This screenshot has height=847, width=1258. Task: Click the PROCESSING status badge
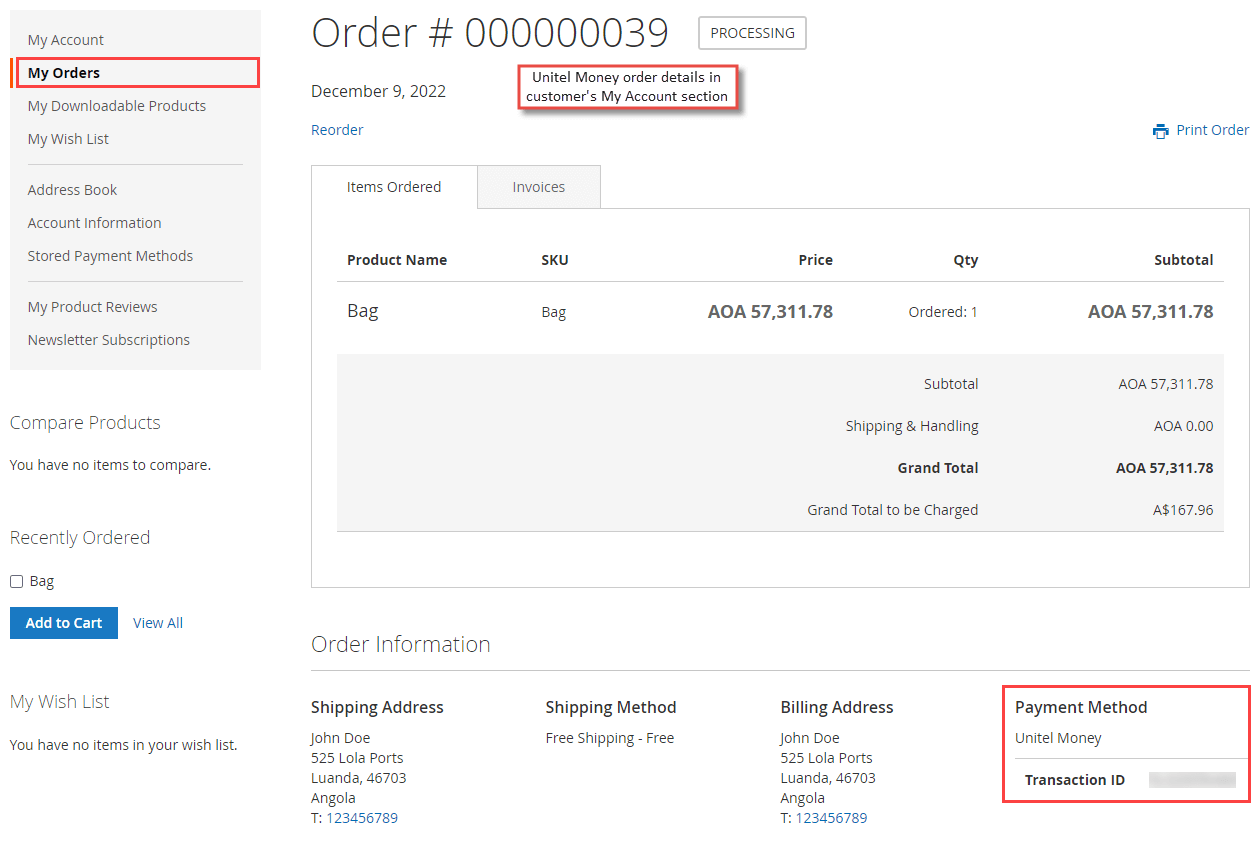(752, 33)
